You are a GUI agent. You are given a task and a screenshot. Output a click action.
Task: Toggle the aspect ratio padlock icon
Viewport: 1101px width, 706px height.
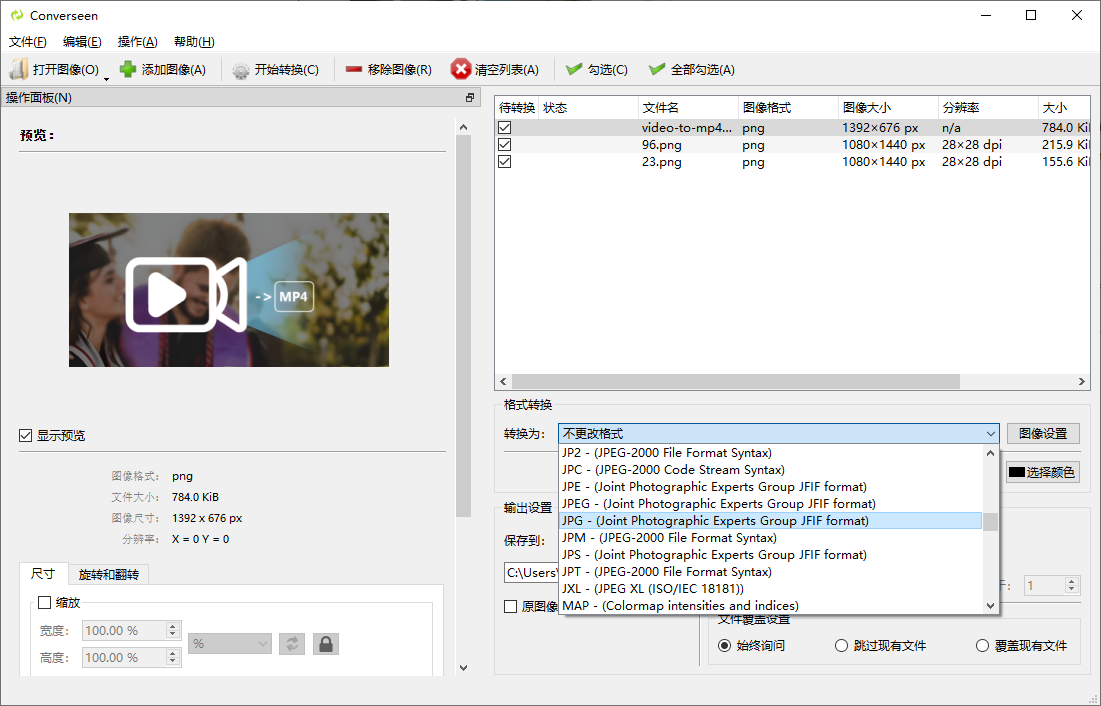click(x=325, y=644)
